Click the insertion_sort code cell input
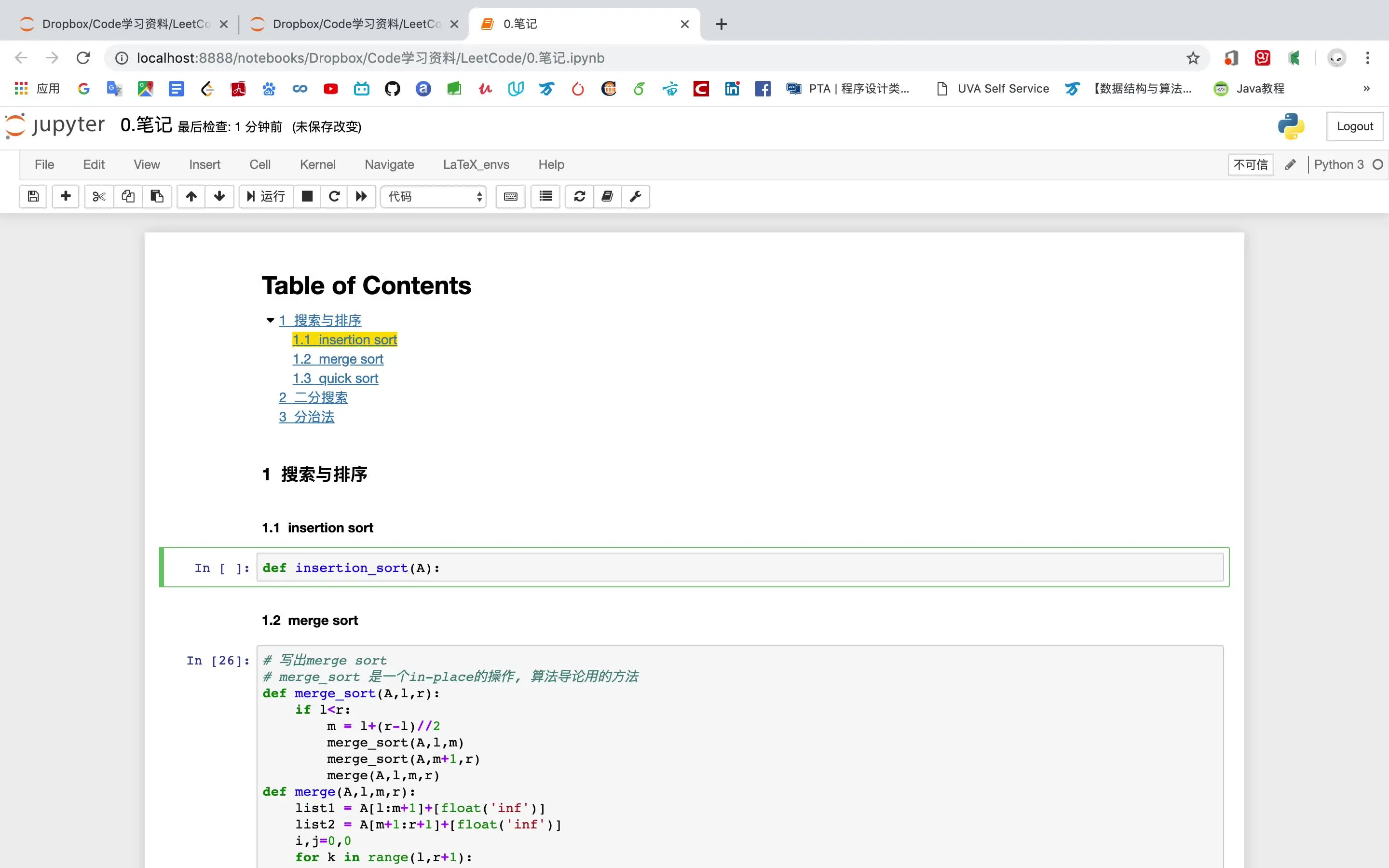This screenshot has width=1389, height=868. [x=739, y=568]
